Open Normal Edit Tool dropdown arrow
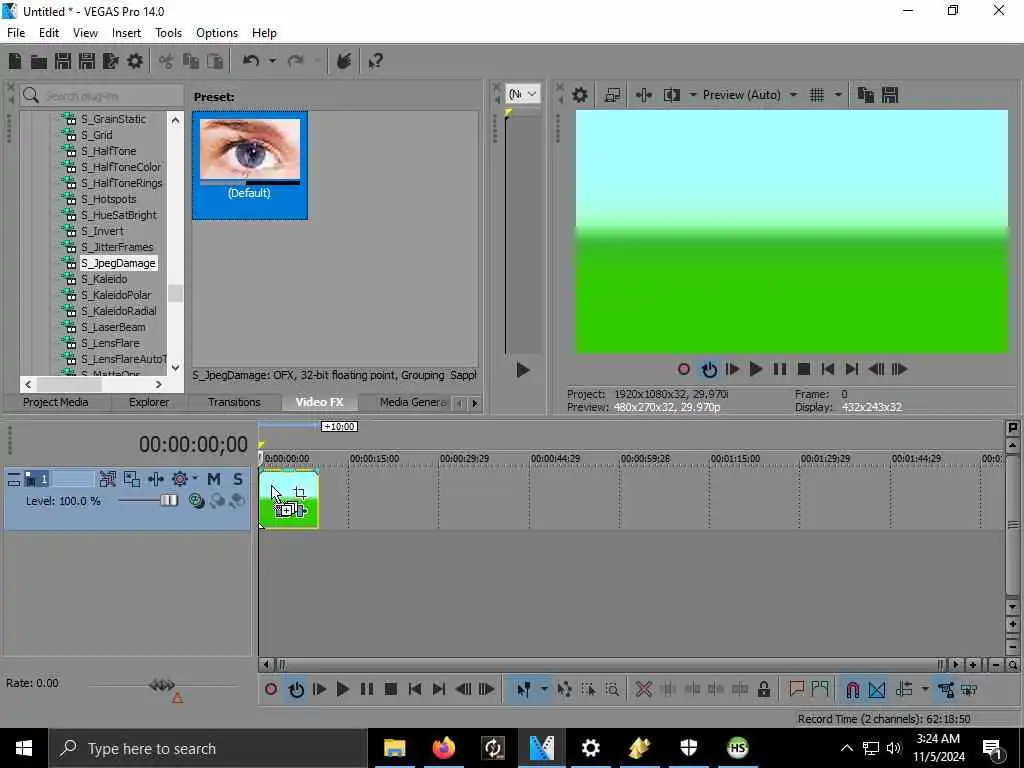Image resolution: width=1024 pixels, height=768 pixels. (x=543, y=689)
